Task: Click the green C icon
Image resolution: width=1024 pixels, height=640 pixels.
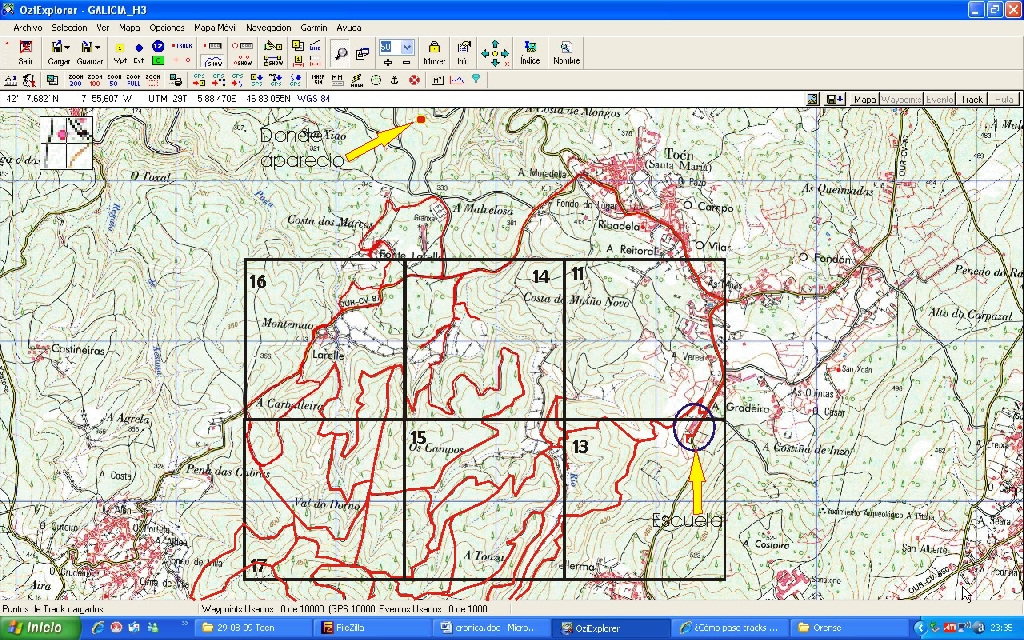Action: (157, 60)
